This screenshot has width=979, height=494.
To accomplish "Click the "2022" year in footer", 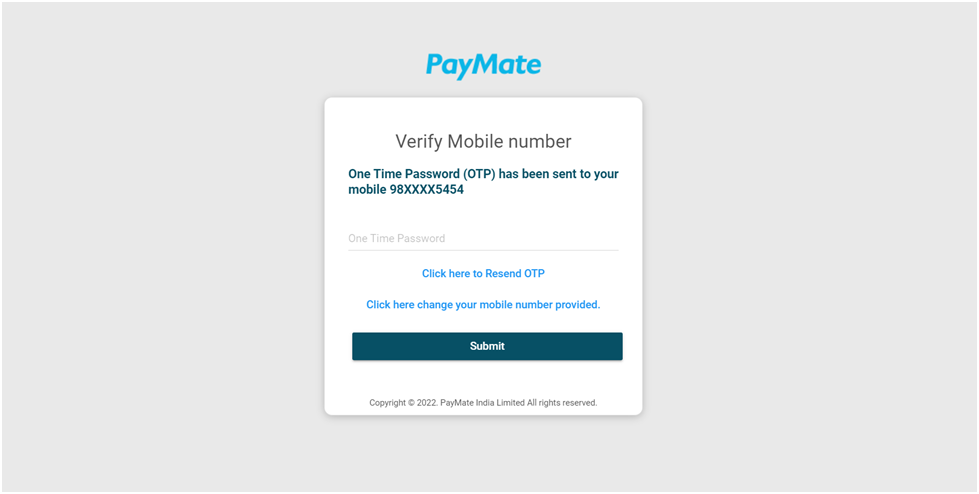I will [426, 403].
